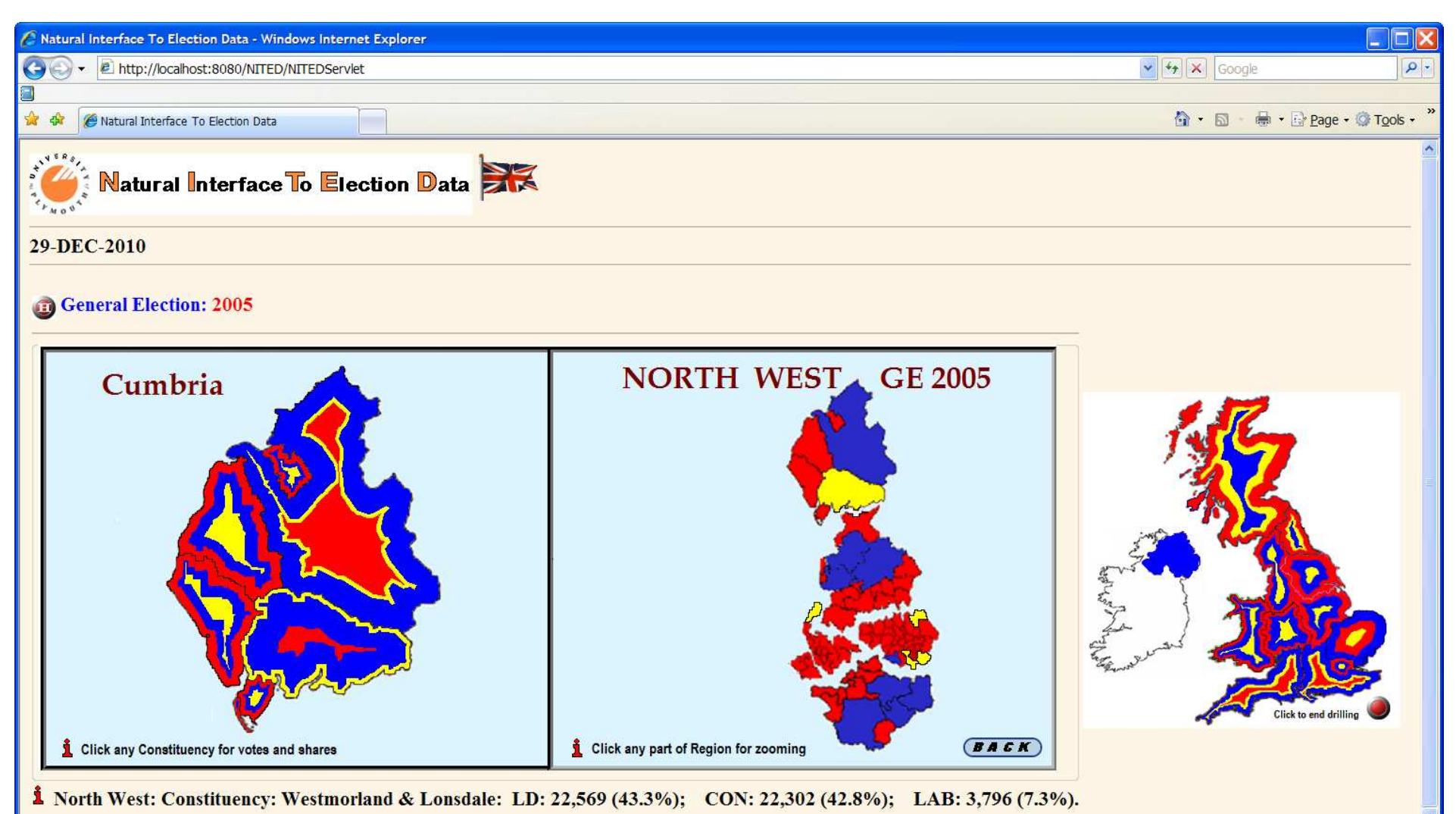
Task: Click the RSS feeds icon
Action: click(1221, 120)
